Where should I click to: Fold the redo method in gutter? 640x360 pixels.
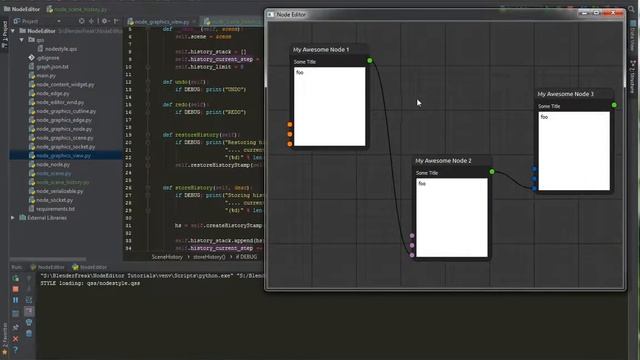point(148,104)
